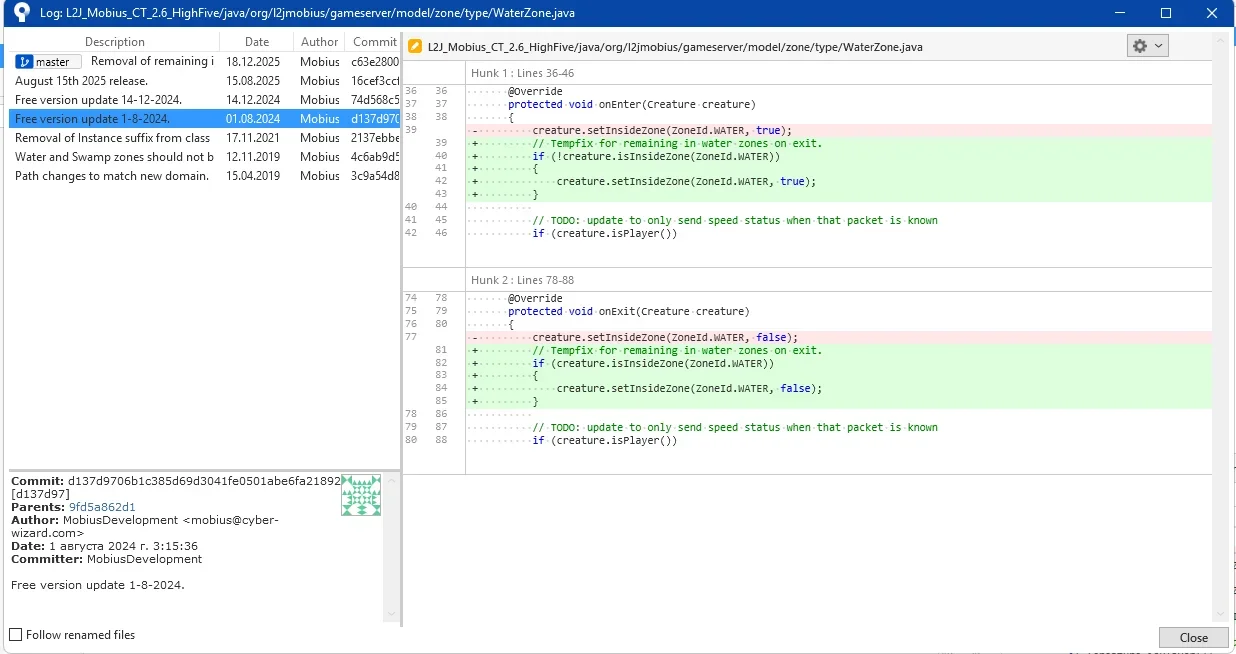Click the removed line 'setInsideZone(ZoneId.WATER, true)'
The width and height of the screenshot is (1236, 654).
point(838,130)
